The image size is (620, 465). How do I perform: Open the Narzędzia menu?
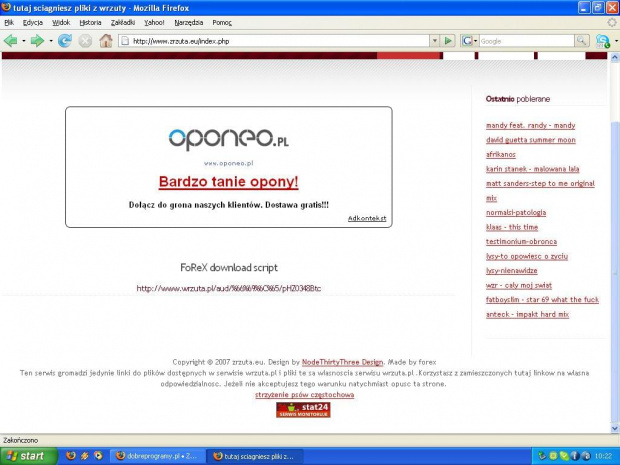[189, 23]
